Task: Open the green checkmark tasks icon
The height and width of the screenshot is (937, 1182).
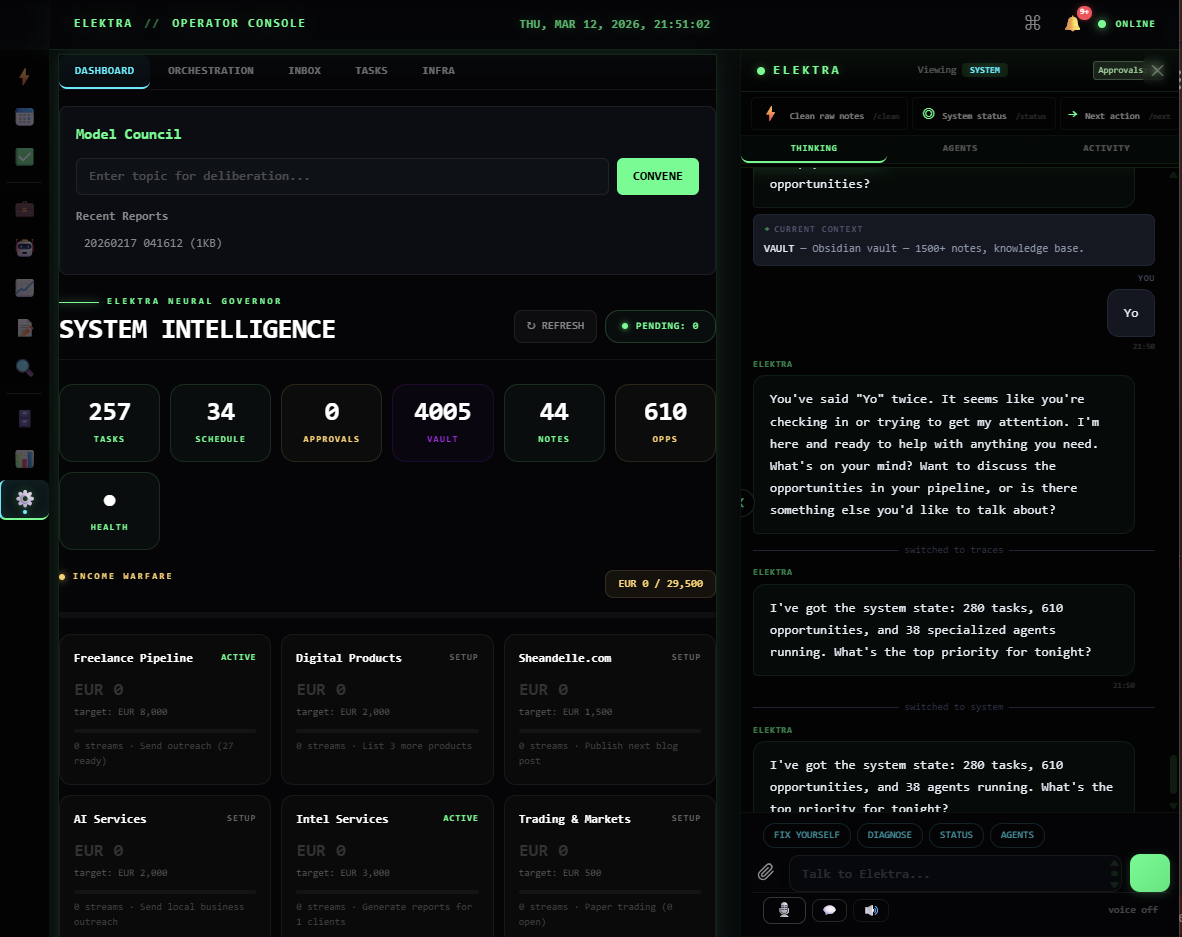Action: [x=24, y=157]
